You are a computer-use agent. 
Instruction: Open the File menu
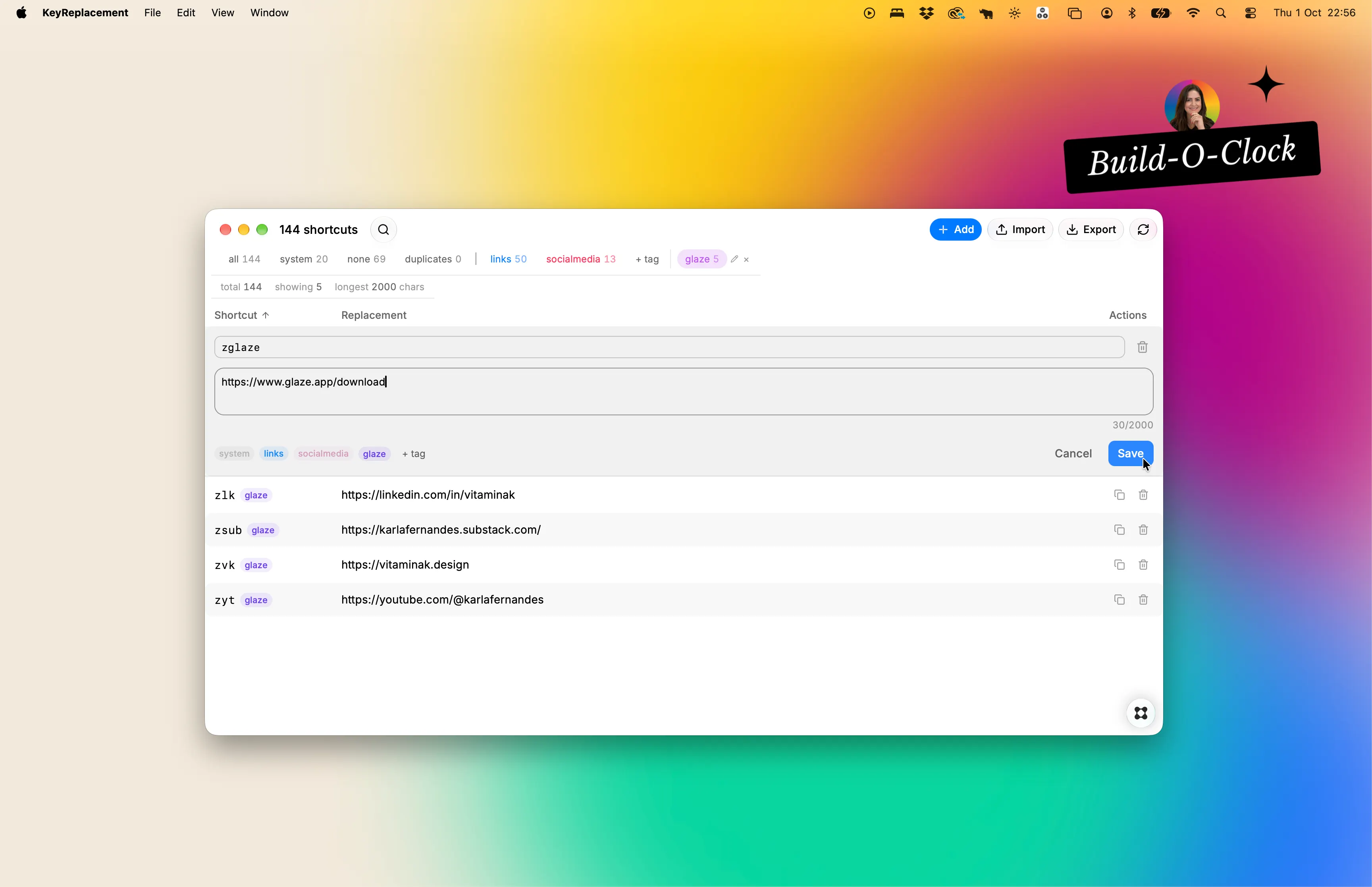pos(152,13)
